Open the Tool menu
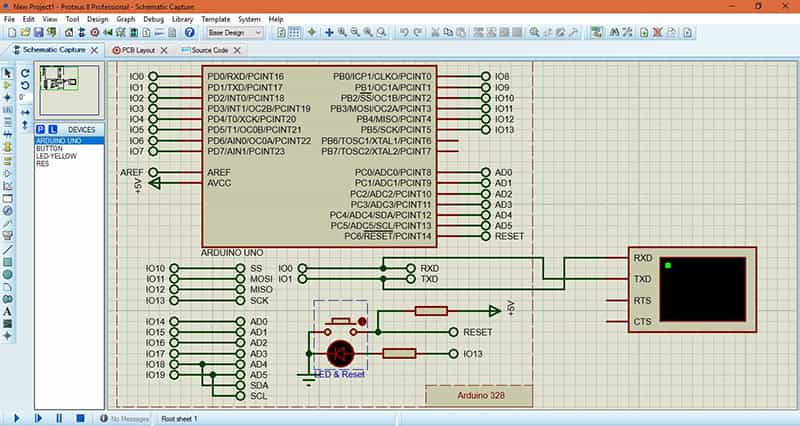800x426 pixels. [x=72, y=19]
